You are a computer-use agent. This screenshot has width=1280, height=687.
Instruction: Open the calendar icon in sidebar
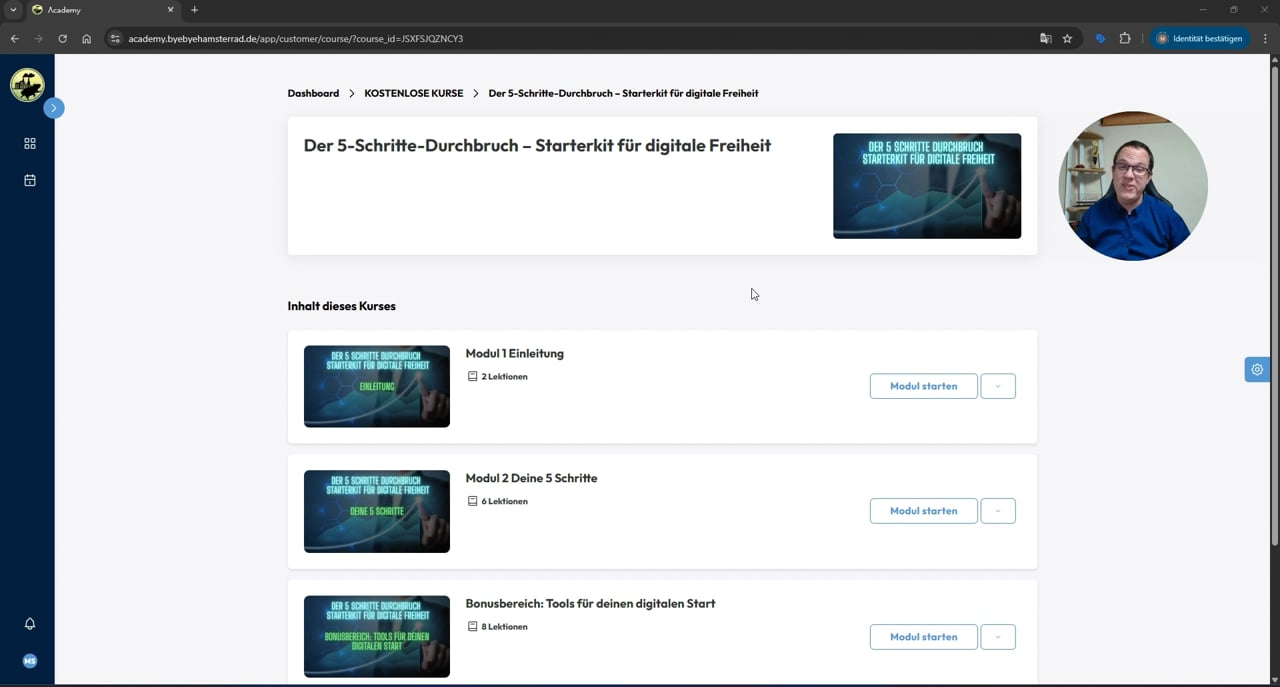tap(30, 181)
